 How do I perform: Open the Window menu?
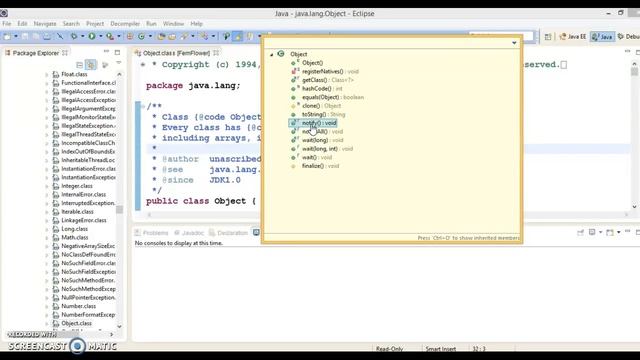click(173, 24)
